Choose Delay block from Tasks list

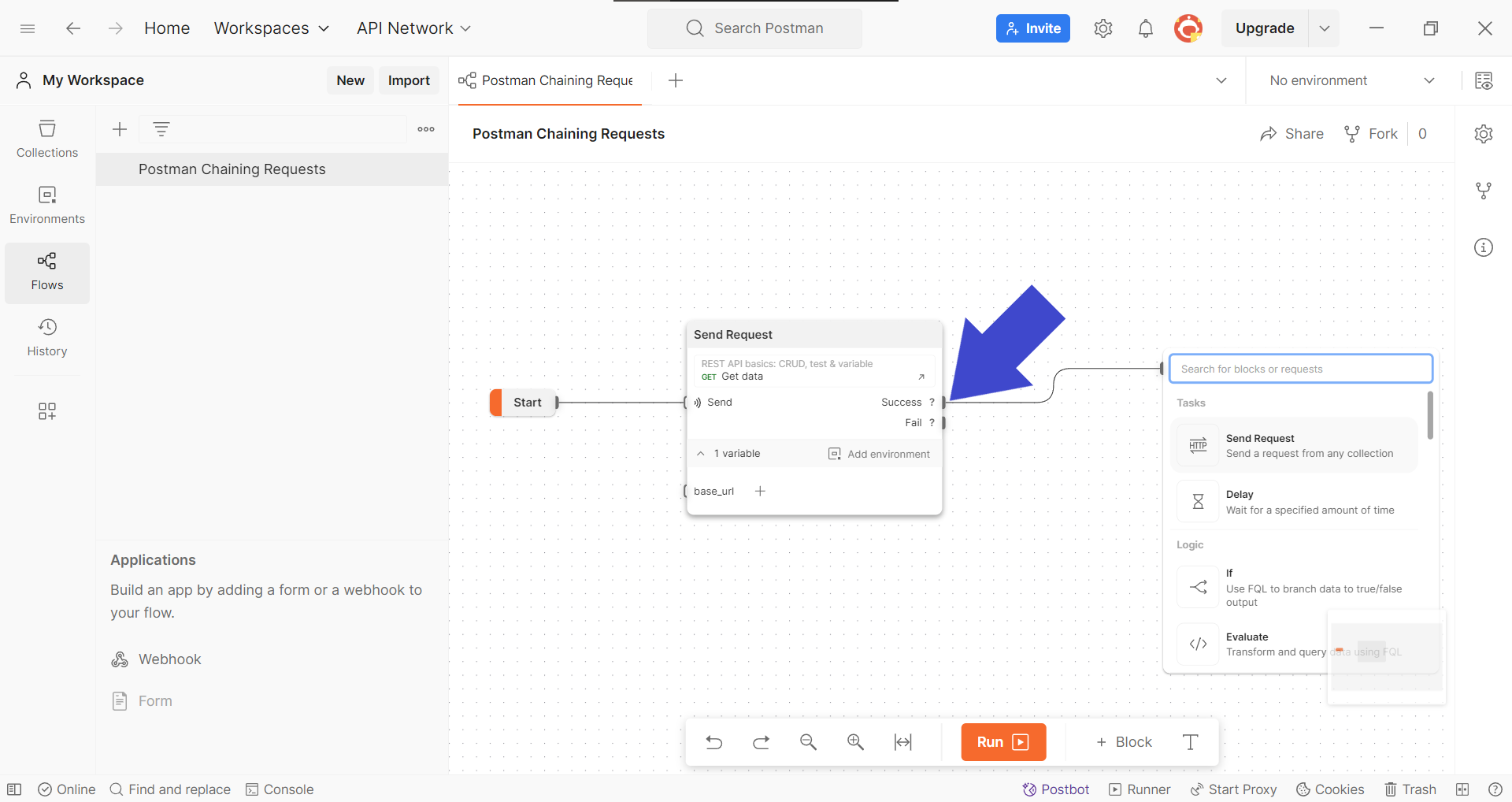click(x=1294, y=502)
